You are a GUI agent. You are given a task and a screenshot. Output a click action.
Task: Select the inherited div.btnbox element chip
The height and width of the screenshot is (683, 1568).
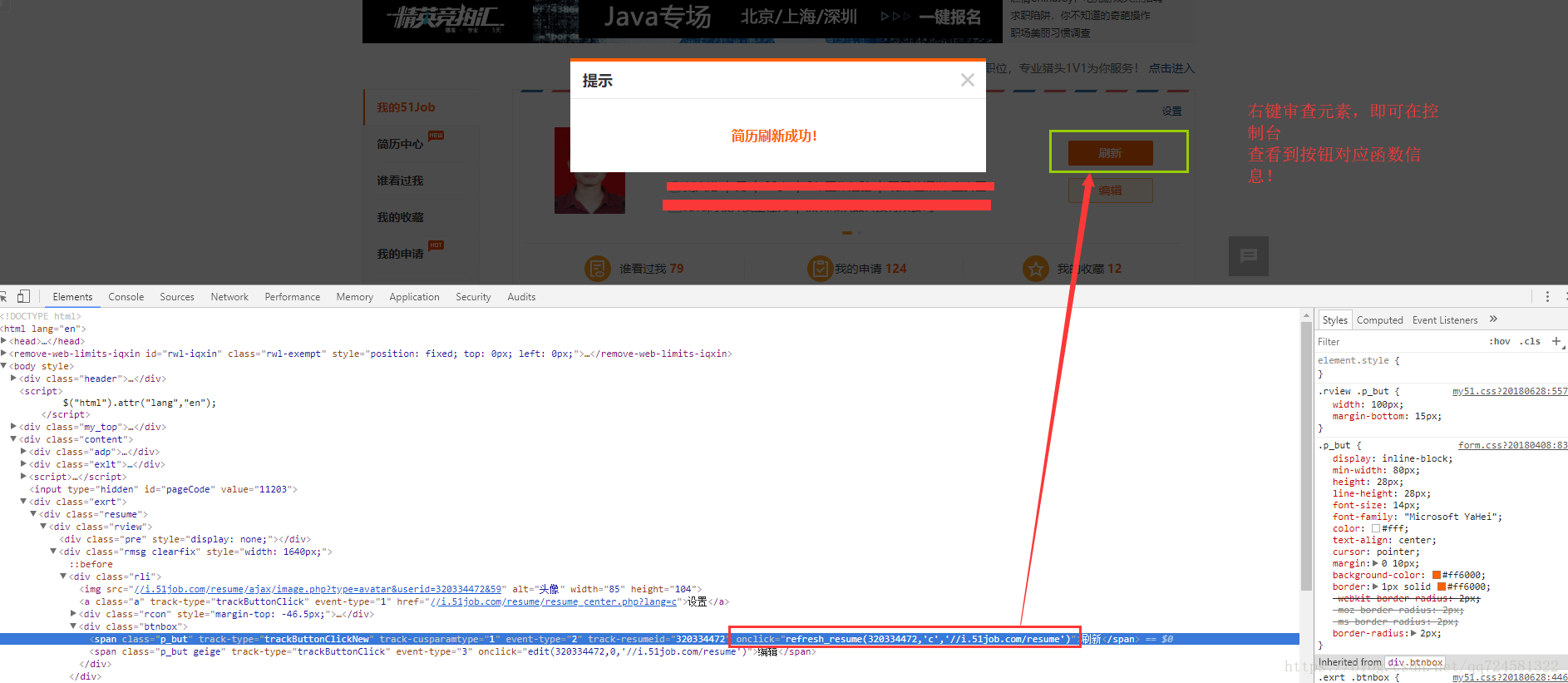coord(1415,662)
